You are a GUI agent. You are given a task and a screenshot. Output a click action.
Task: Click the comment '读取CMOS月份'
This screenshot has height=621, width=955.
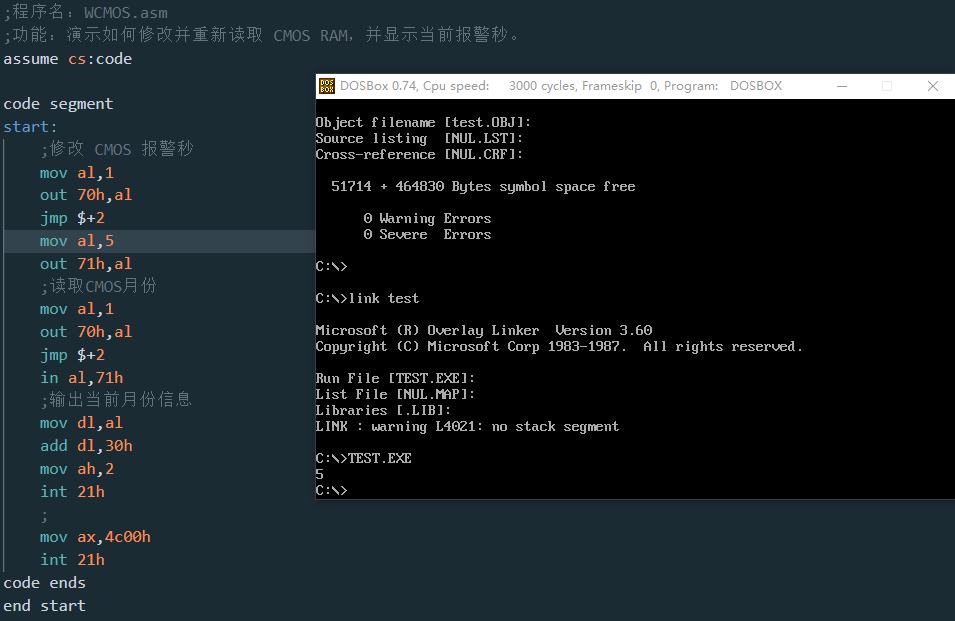(99, 286)
